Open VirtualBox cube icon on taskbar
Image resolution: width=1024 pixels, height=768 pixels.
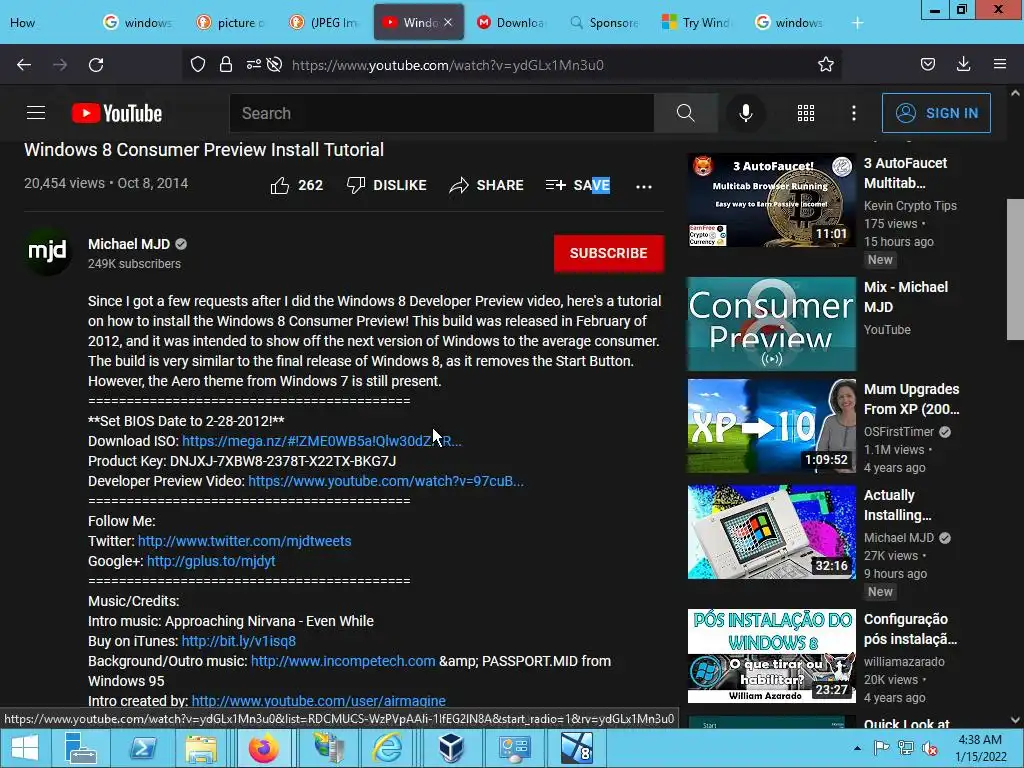(x=451, y=748)
